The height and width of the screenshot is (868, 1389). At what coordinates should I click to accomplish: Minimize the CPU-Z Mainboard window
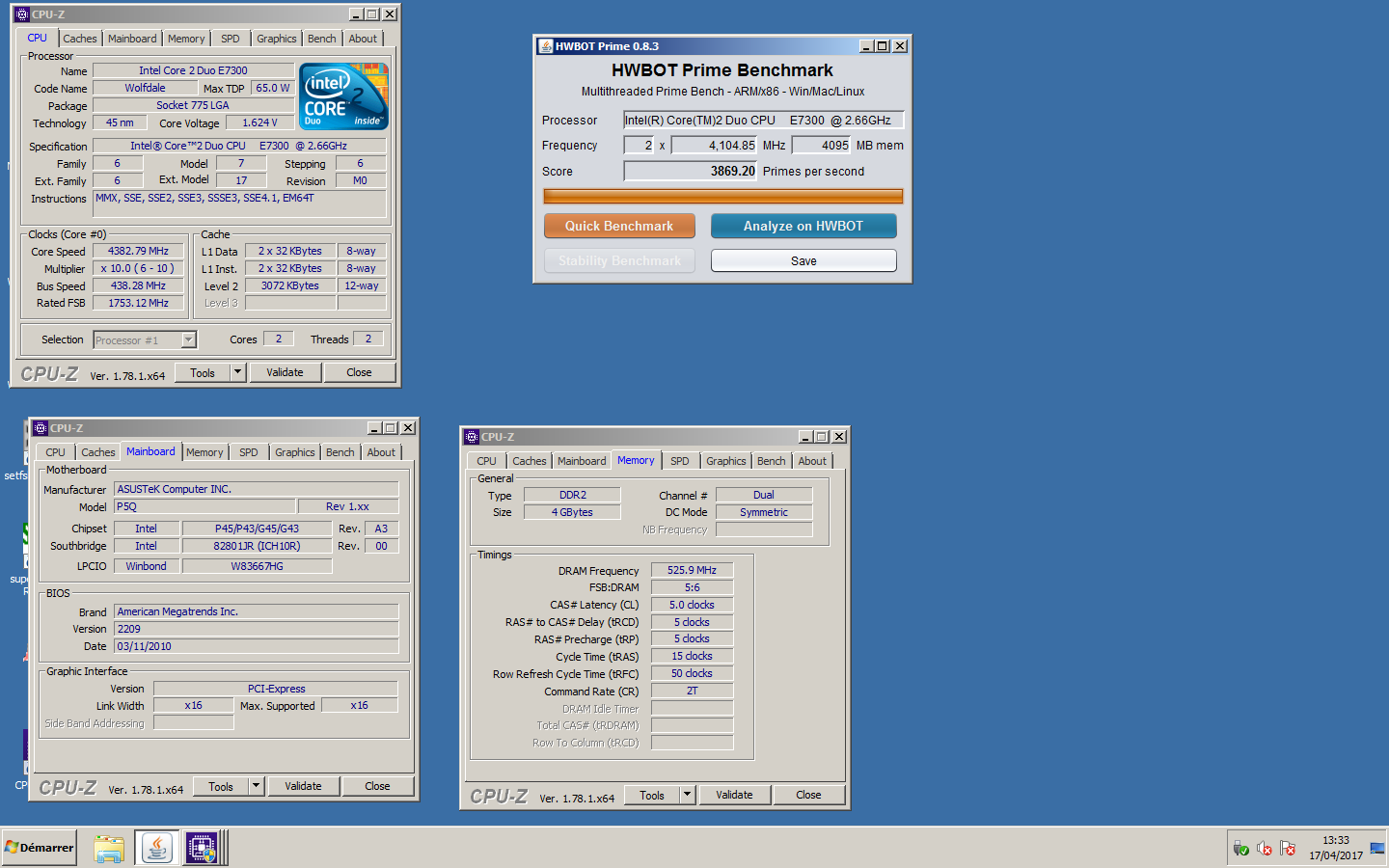[x=374, y=428]
